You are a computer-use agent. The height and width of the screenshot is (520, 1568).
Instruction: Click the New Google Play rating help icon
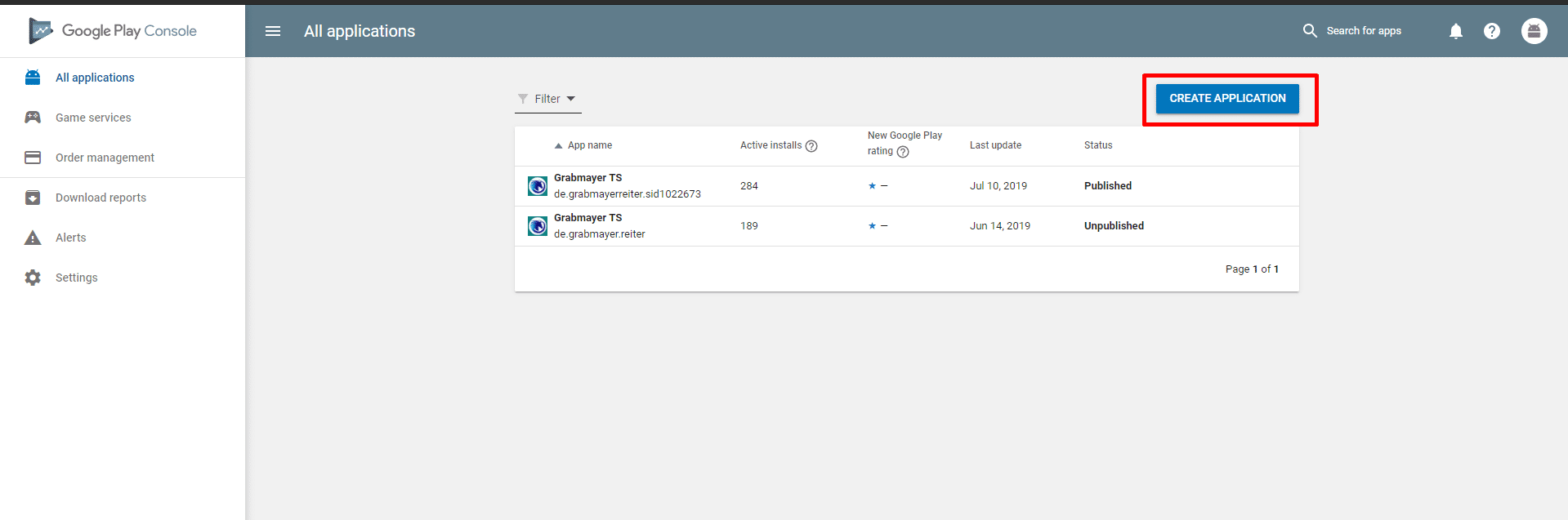click(903, 152)
